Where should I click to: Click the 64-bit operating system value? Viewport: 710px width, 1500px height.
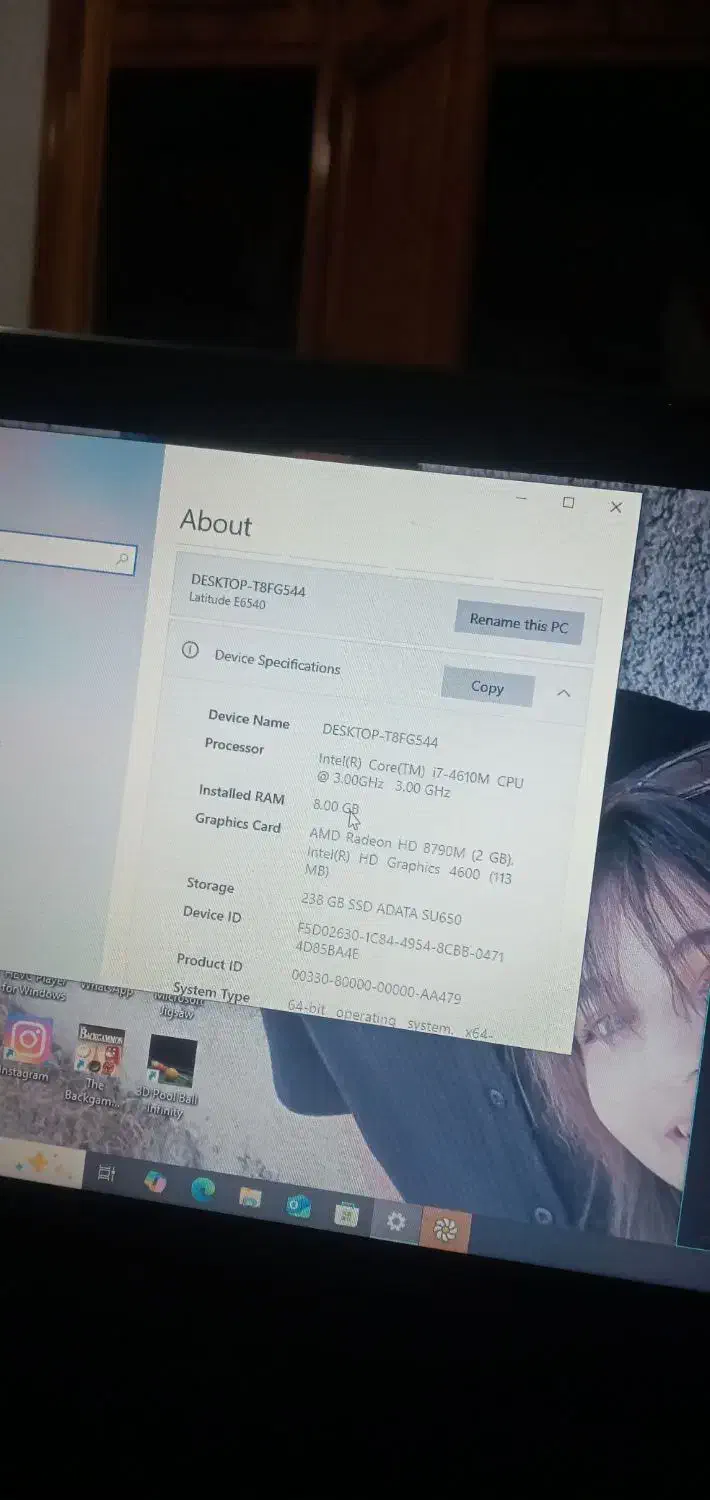click(x=390, y=1021)
